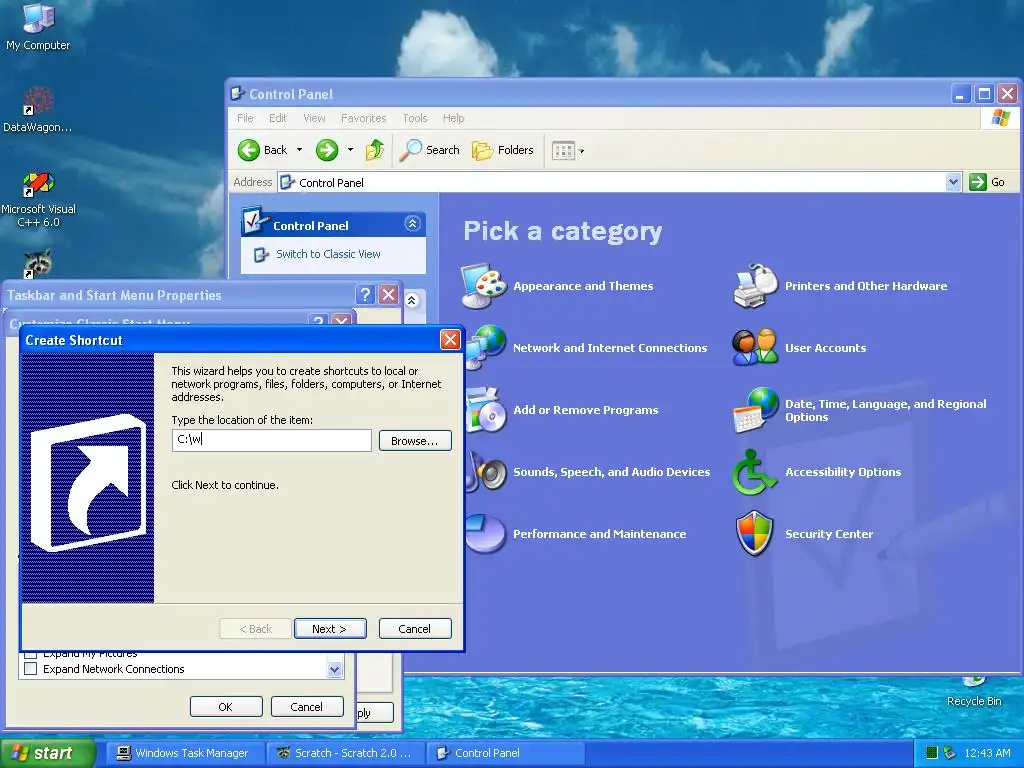Open the Printers and Other Hardware icon
Screen dimensions: 1024x768
click(x=755, y=286)
